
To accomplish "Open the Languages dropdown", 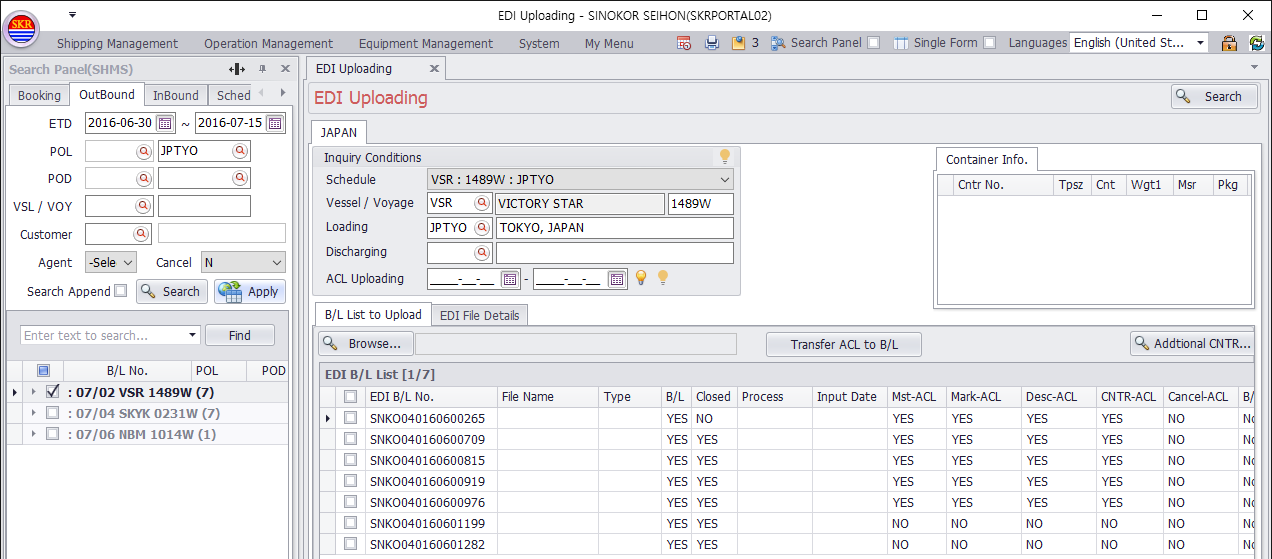I will (x=1200, y=43).
